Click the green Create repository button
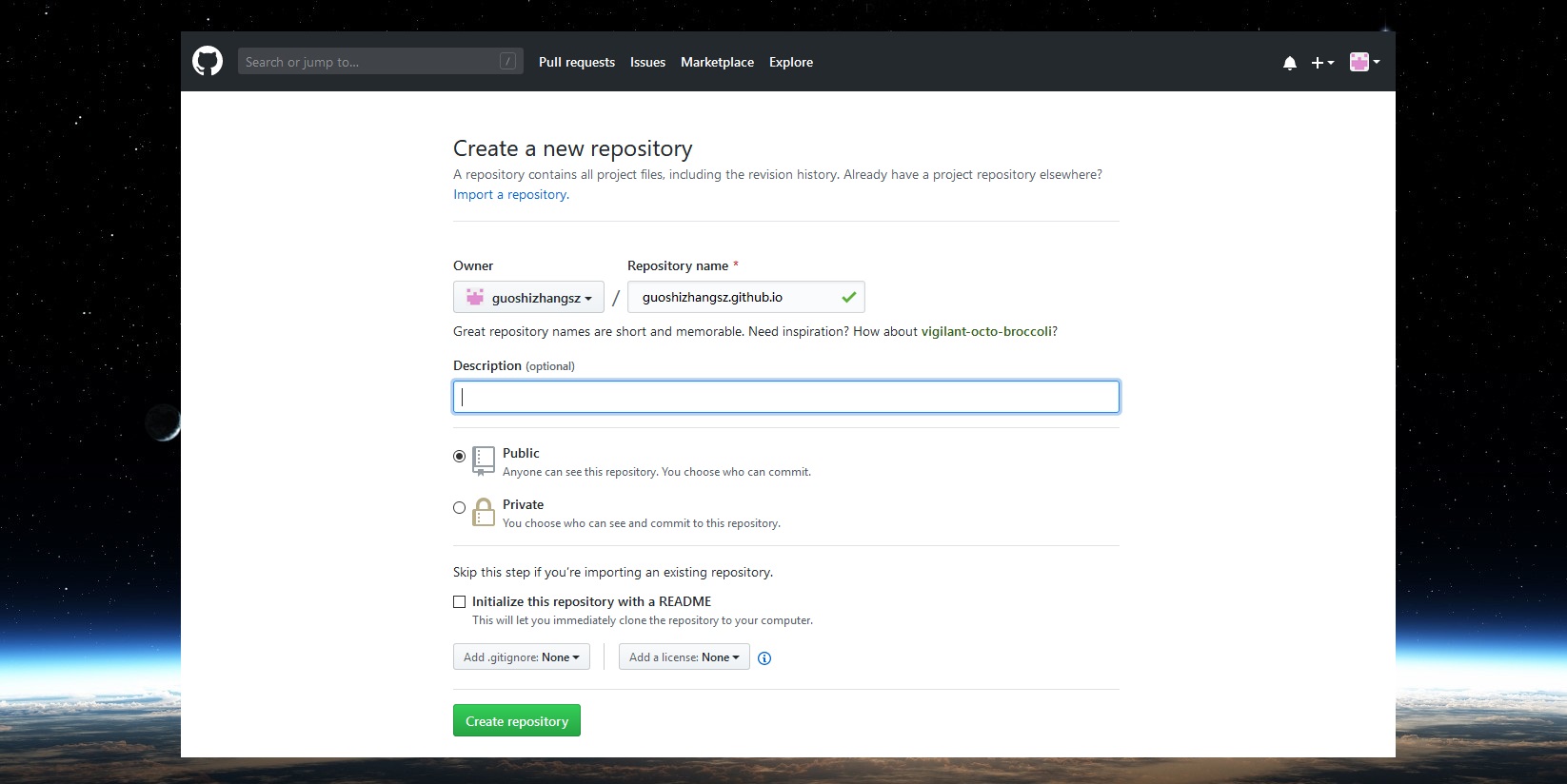 click(516, 721)
